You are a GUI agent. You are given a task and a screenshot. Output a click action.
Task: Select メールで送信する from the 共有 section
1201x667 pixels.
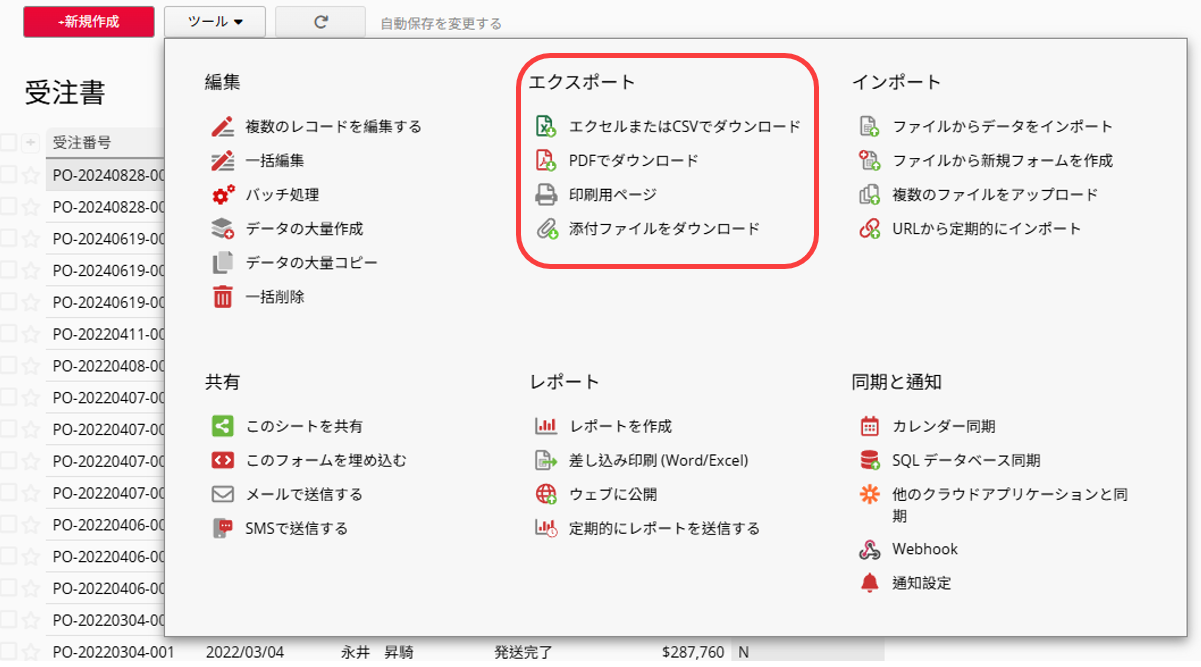point(304,495)
